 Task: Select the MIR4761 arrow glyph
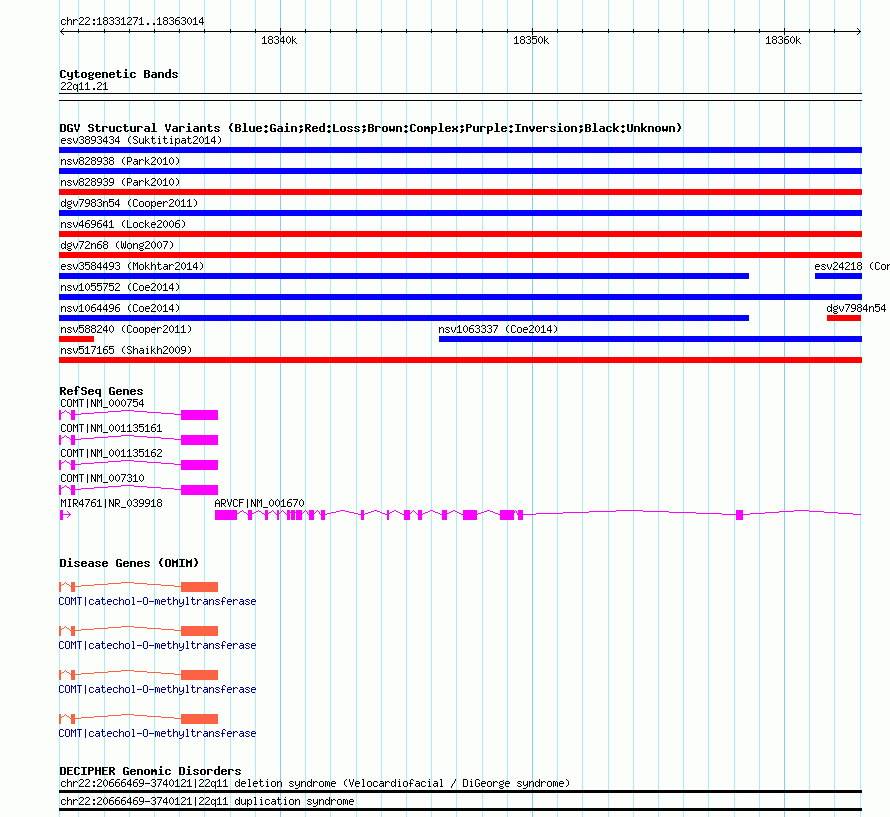click(x=65, y=515)
